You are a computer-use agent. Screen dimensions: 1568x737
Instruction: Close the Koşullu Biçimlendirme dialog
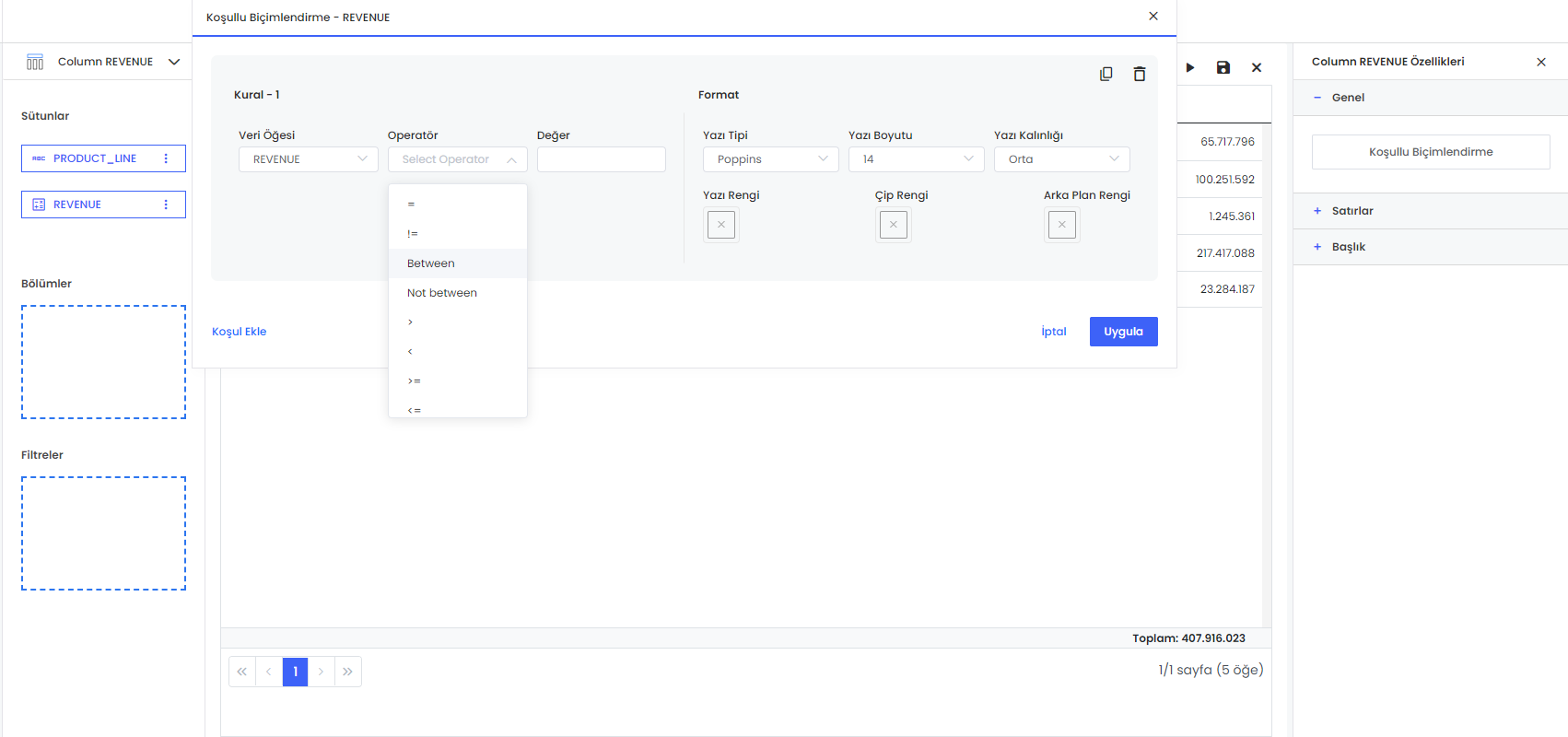[x=1153, y=17]
